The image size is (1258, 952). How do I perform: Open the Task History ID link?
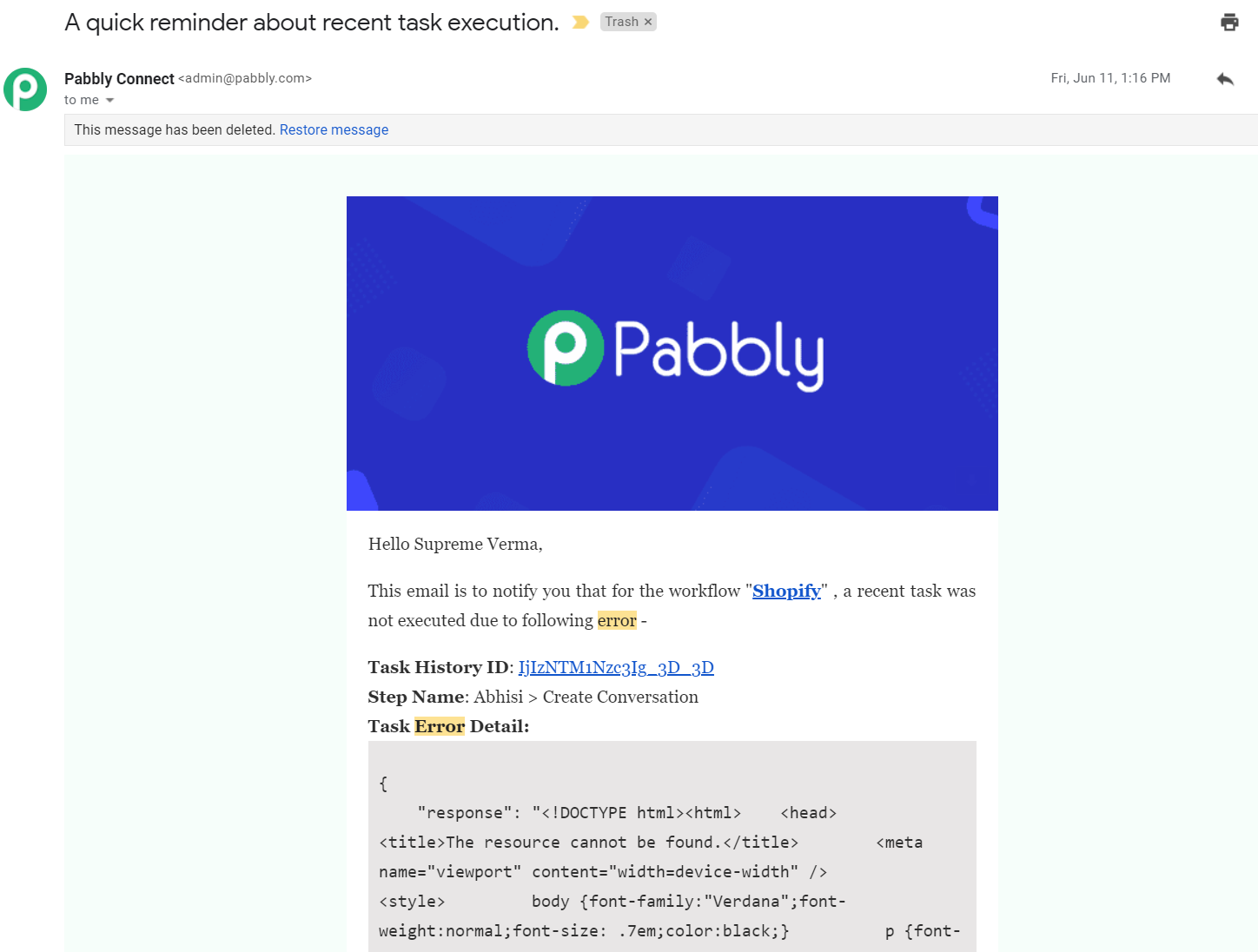coord(616,667)
